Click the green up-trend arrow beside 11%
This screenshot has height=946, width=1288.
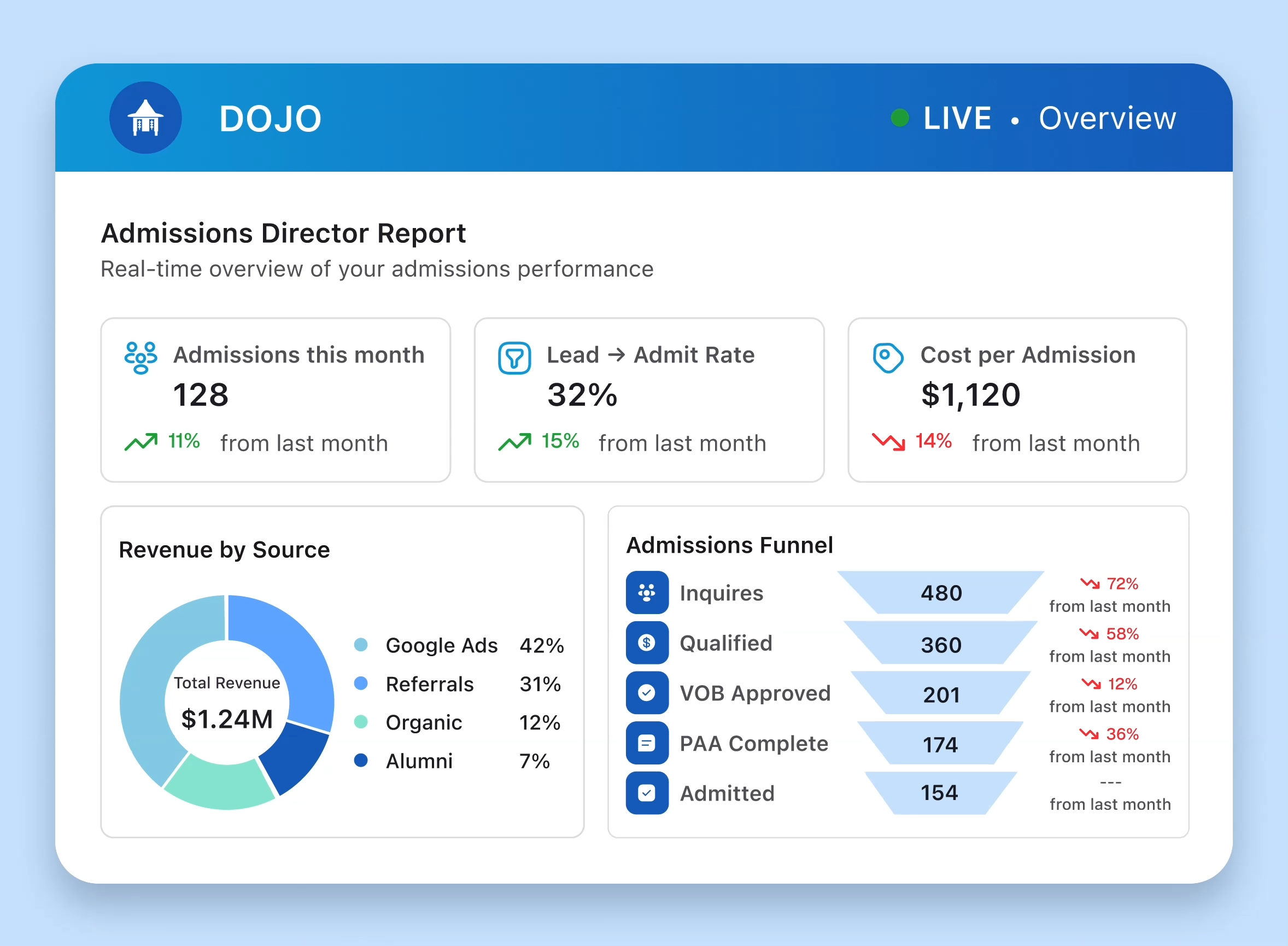(141, 442)
